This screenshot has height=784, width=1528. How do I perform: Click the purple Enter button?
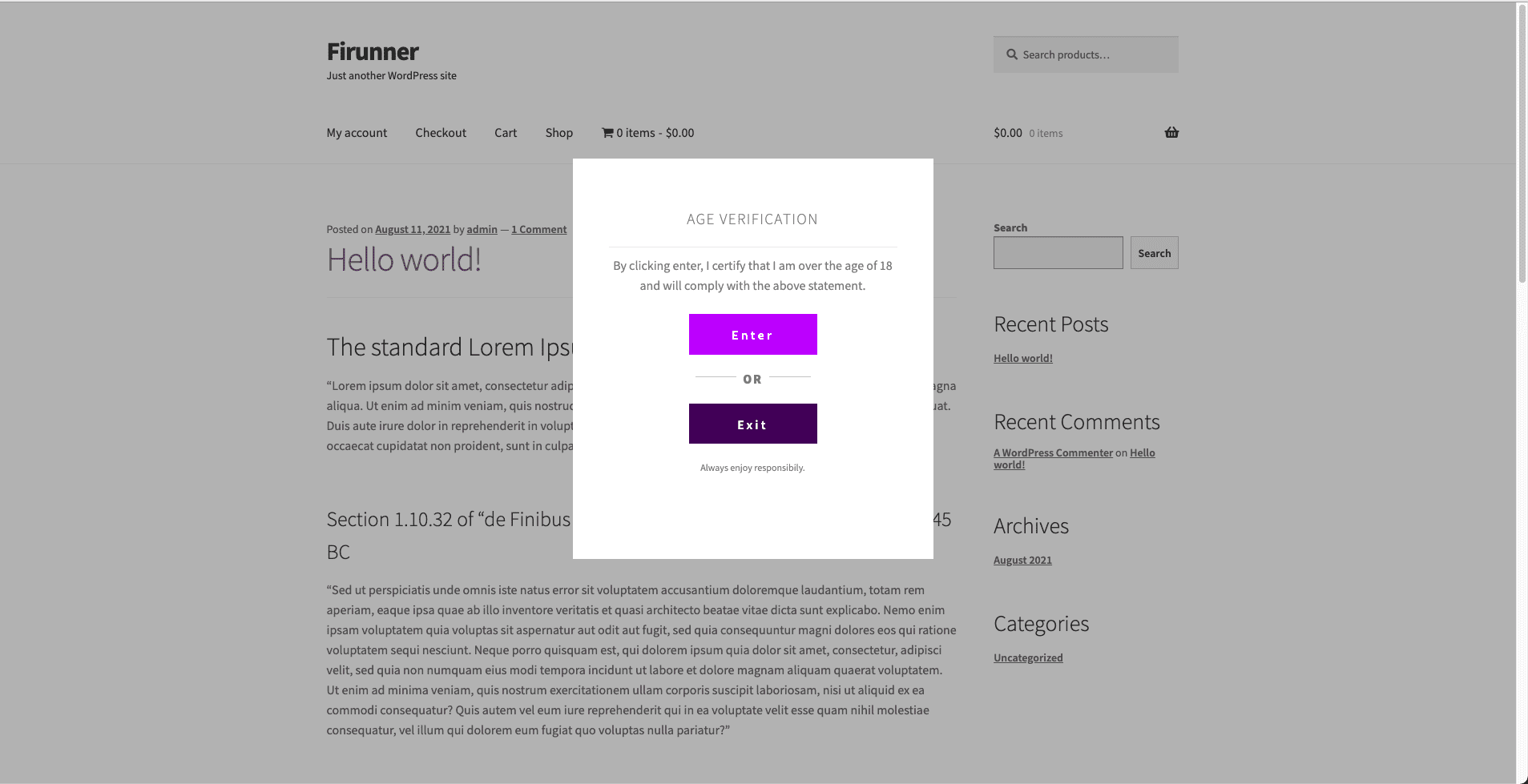point(752,334)
